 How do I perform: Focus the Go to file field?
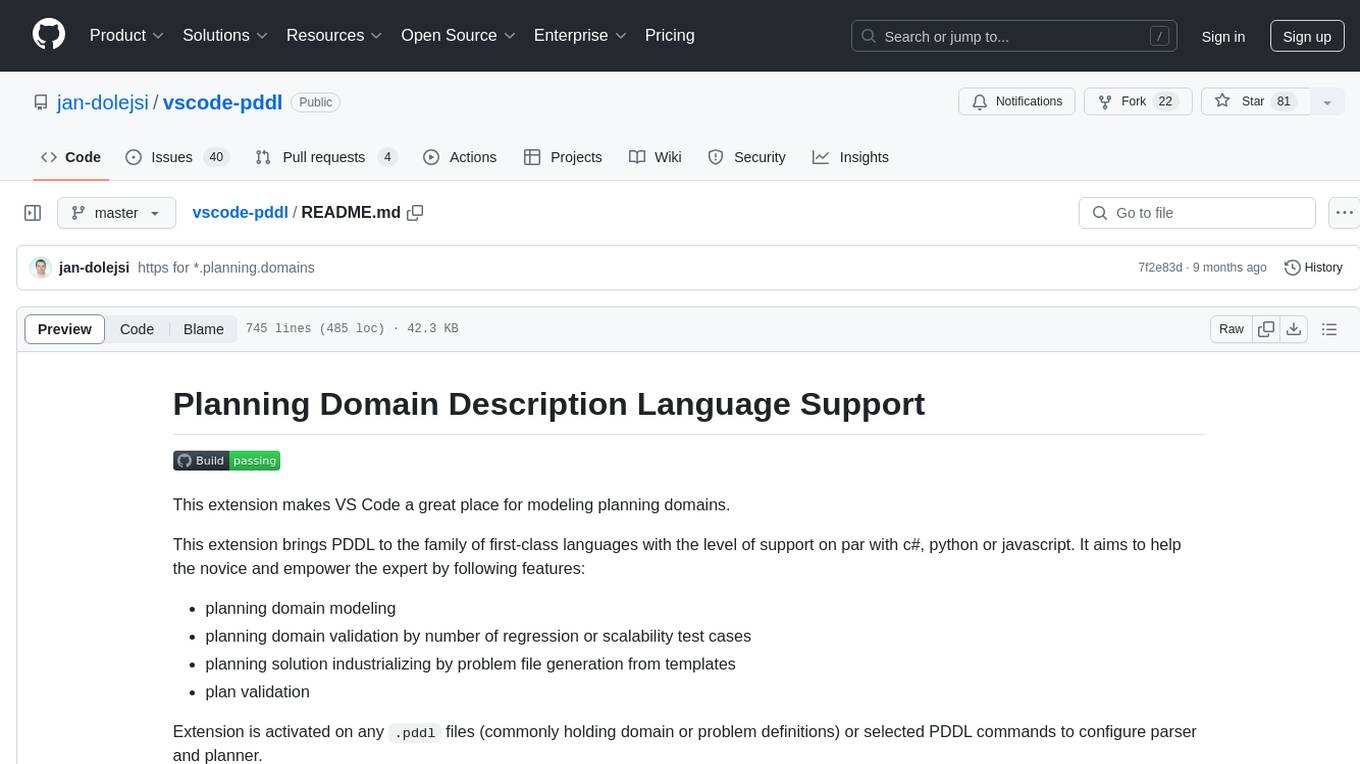[x=1197, y=213]
